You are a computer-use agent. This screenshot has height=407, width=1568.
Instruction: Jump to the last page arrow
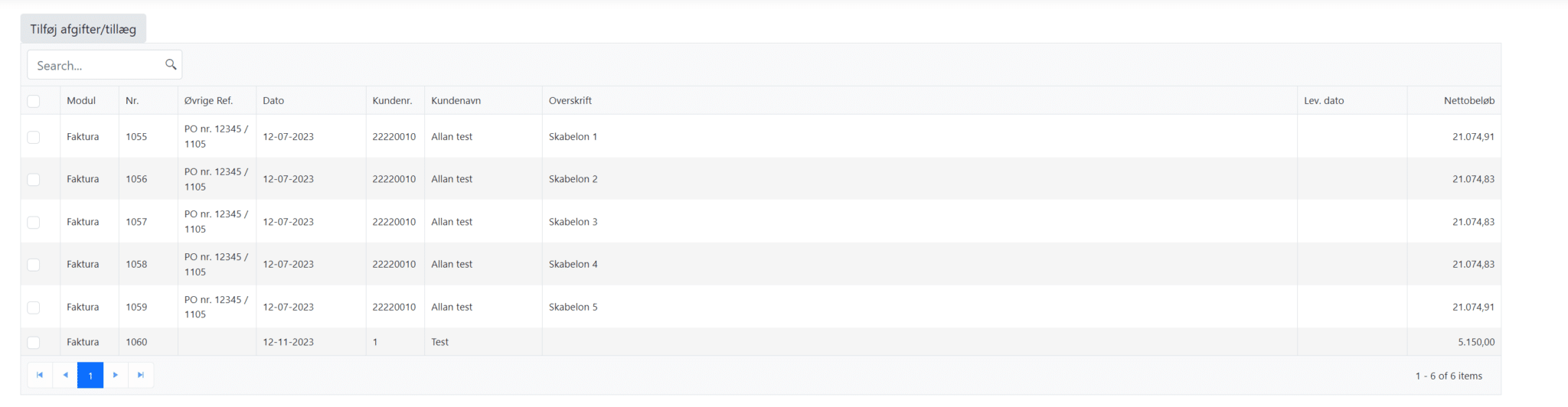(141, 375)
